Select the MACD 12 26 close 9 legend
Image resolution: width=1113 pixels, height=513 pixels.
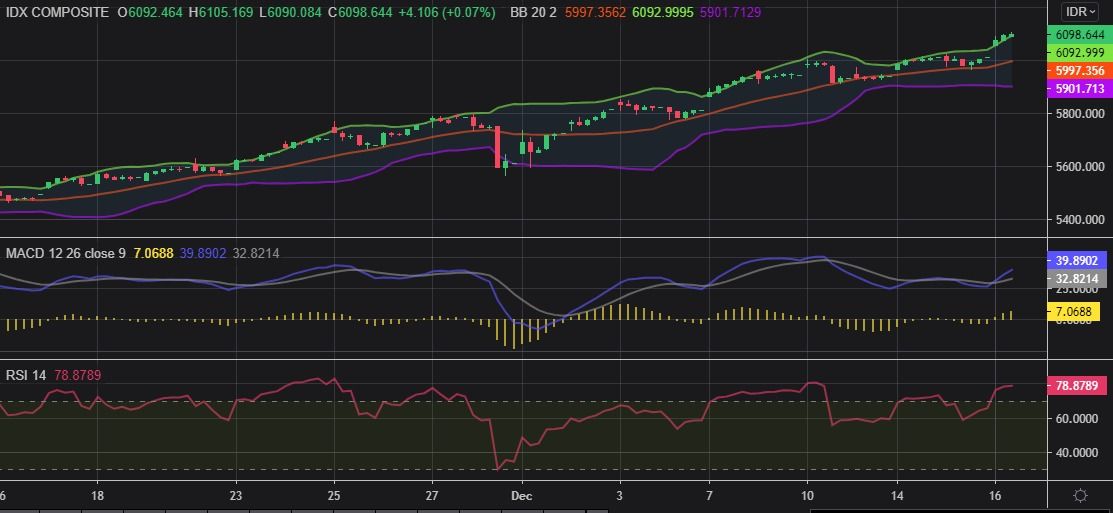pos(66,253)
